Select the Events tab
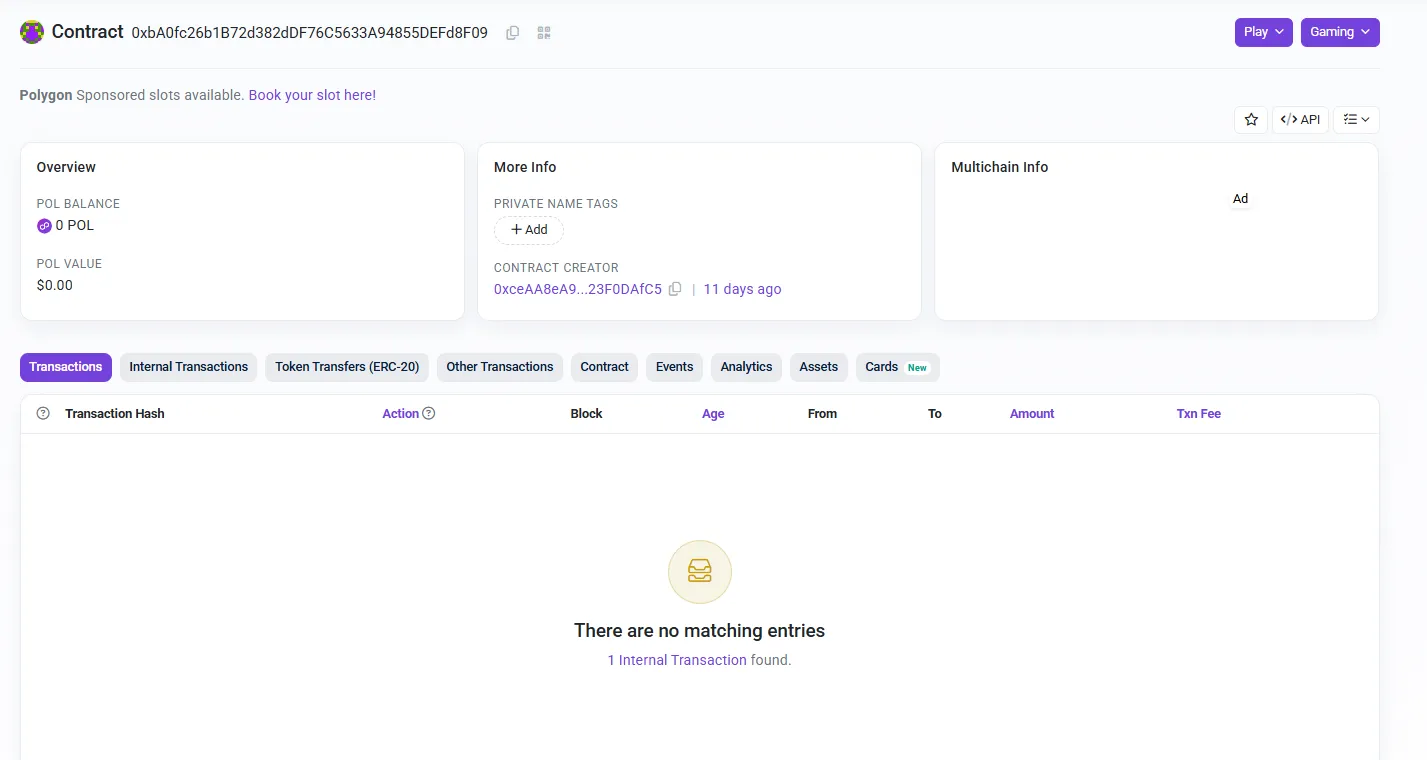The image size is (1427, 760). coord(675,367)
